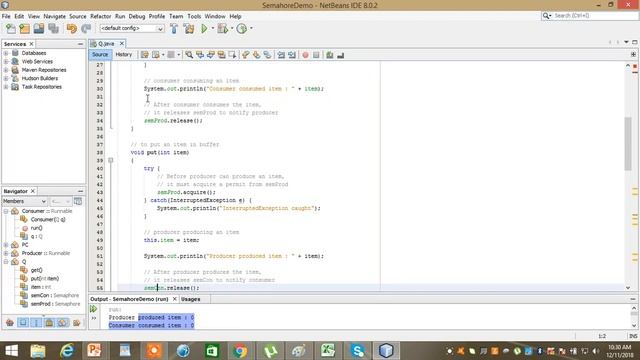Switch to History view button
Screen dimensions: 640x360
[x=124, y=55]
